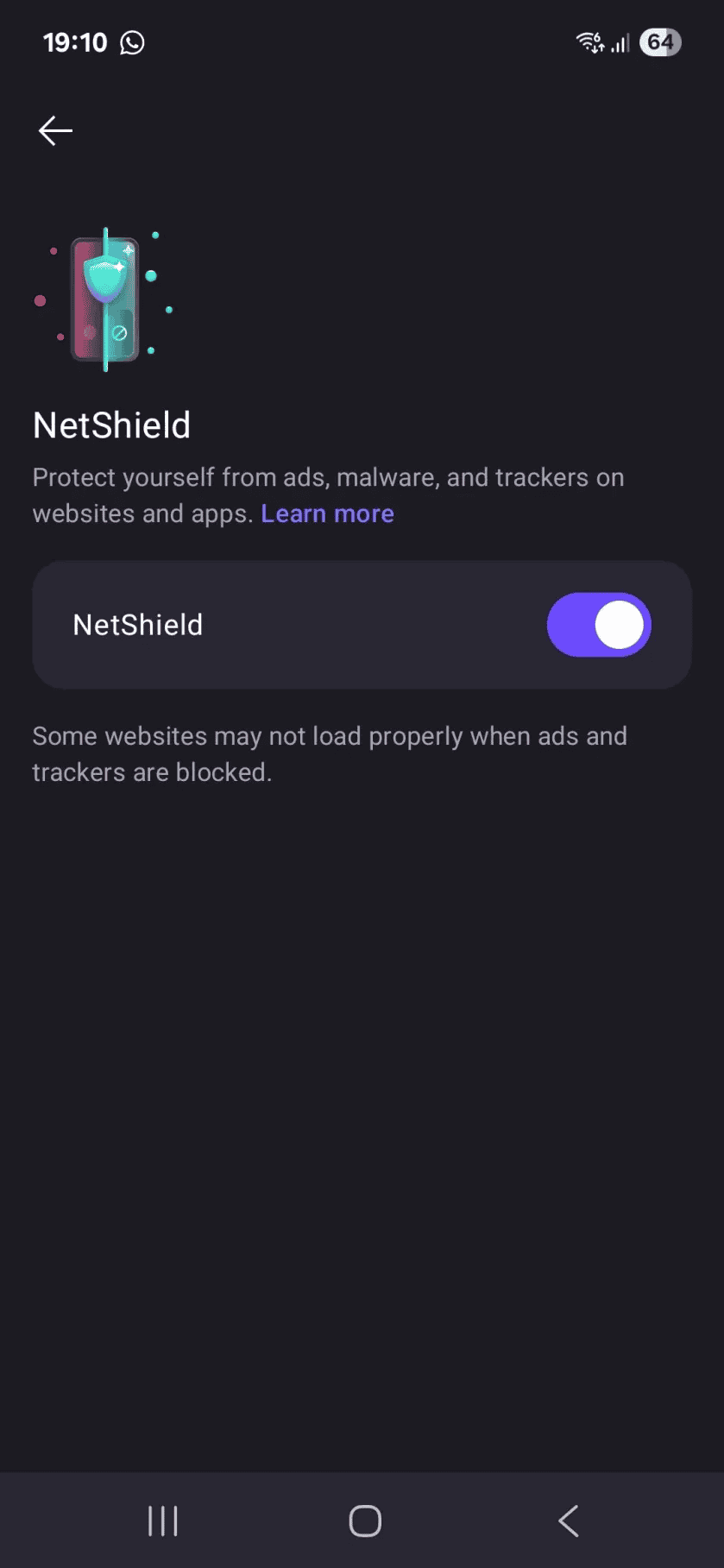Click the NetShield setting row
The width and height of the screenshot is (724, 1568).
point(362,624)
